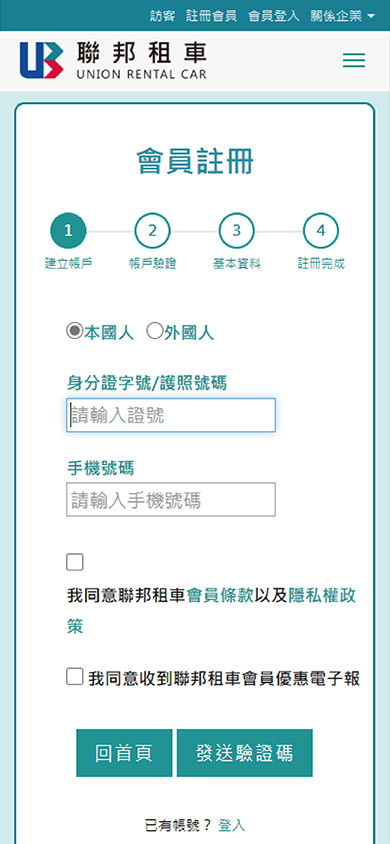Enable the 會員優惠電子報 newsletter checkbox
Screen dimensions: 390x844
[75, 677]
